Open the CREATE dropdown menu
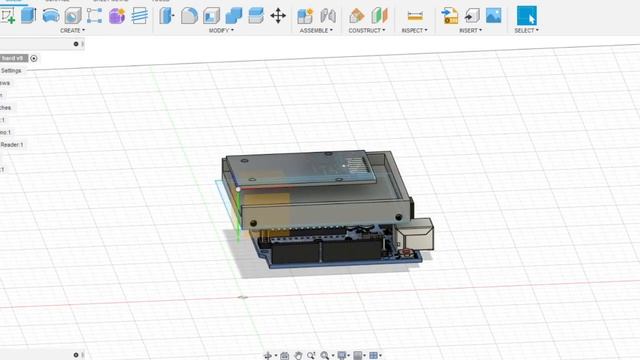This screenshot has width=640, height=360. [72, 30]
